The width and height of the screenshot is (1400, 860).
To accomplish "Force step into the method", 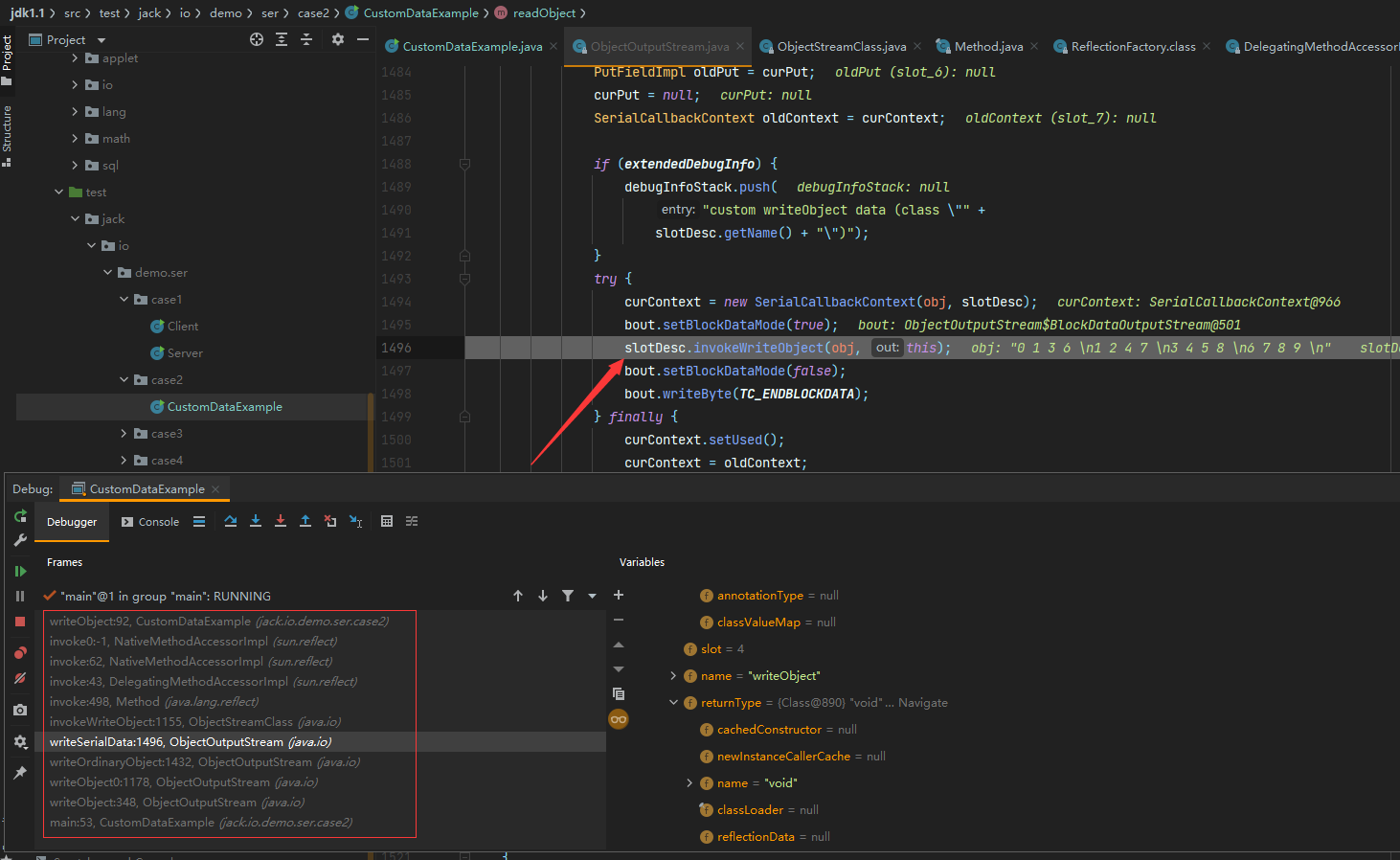I will click(281, 521).
